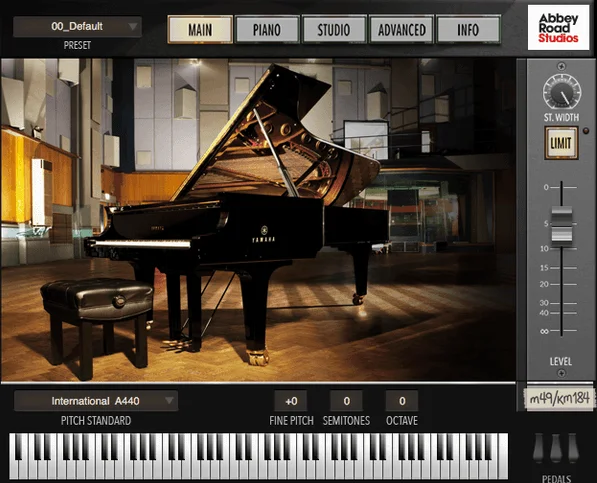Select the m49/km184 microphone label
Image resolution: width=597 pixels, height=483 pixels.
click(559, 399)
